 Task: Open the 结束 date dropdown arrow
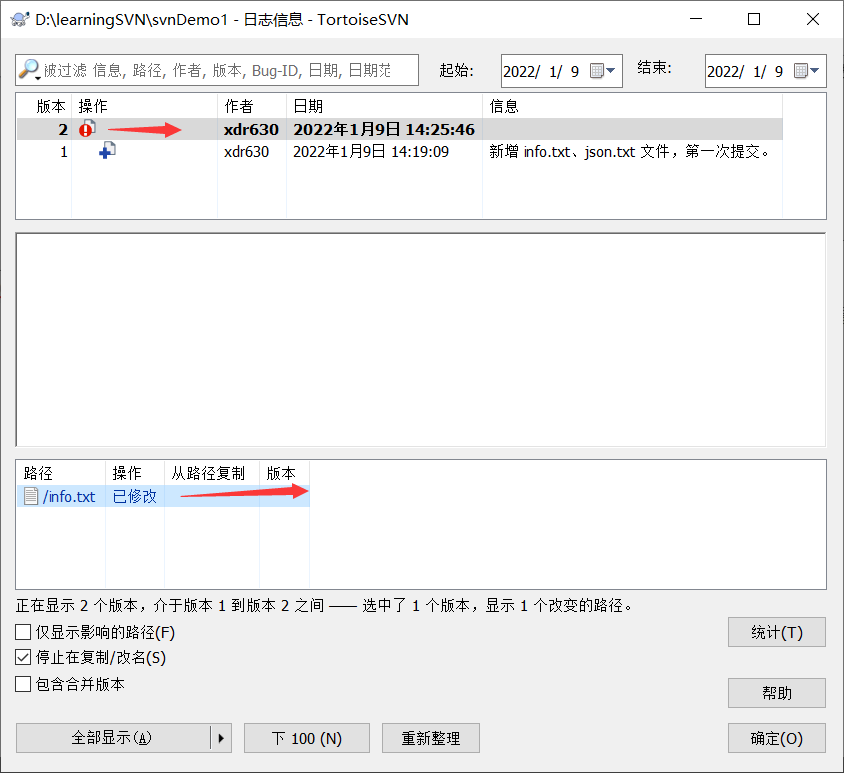814,70
